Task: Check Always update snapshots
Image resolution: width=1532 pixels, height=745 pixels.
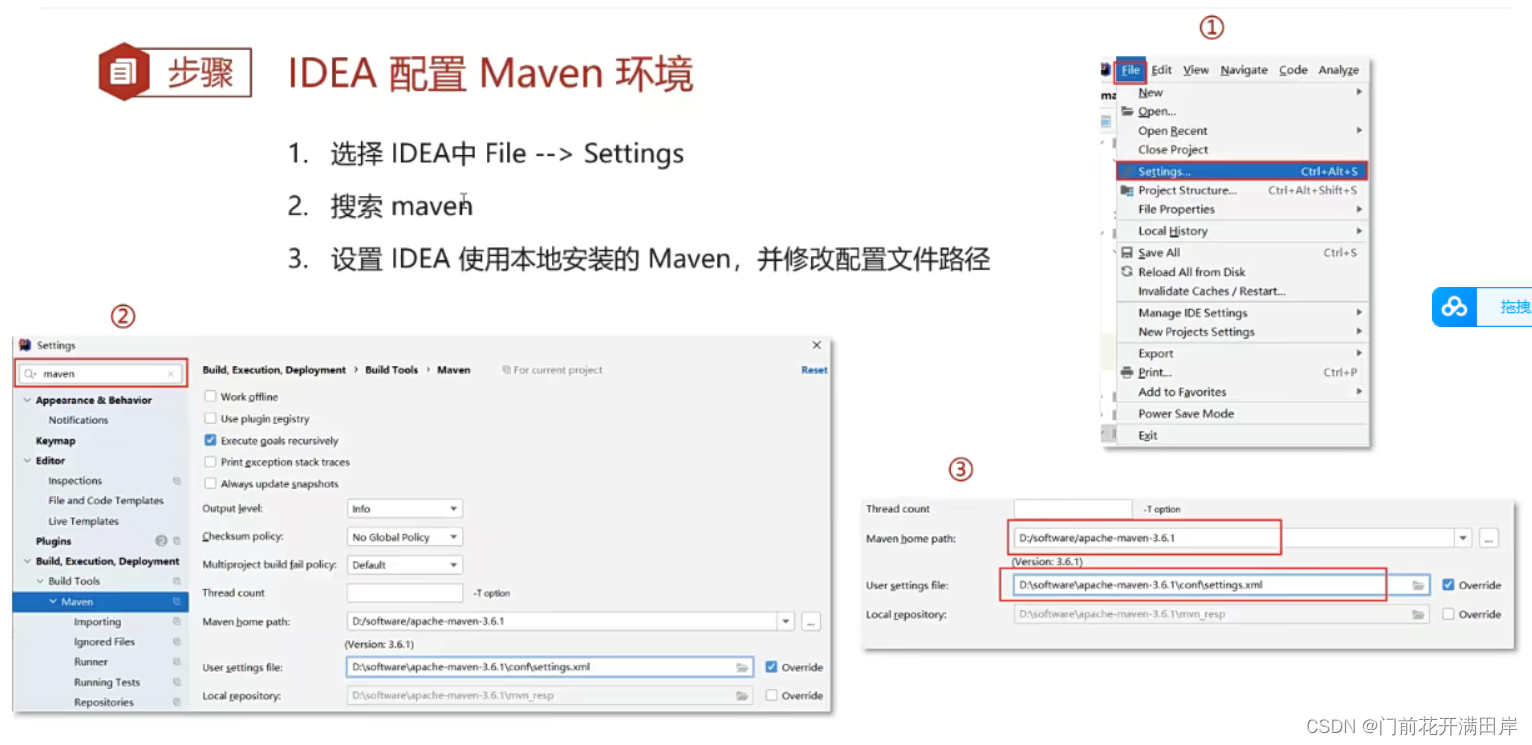Action: click(210, 483)
